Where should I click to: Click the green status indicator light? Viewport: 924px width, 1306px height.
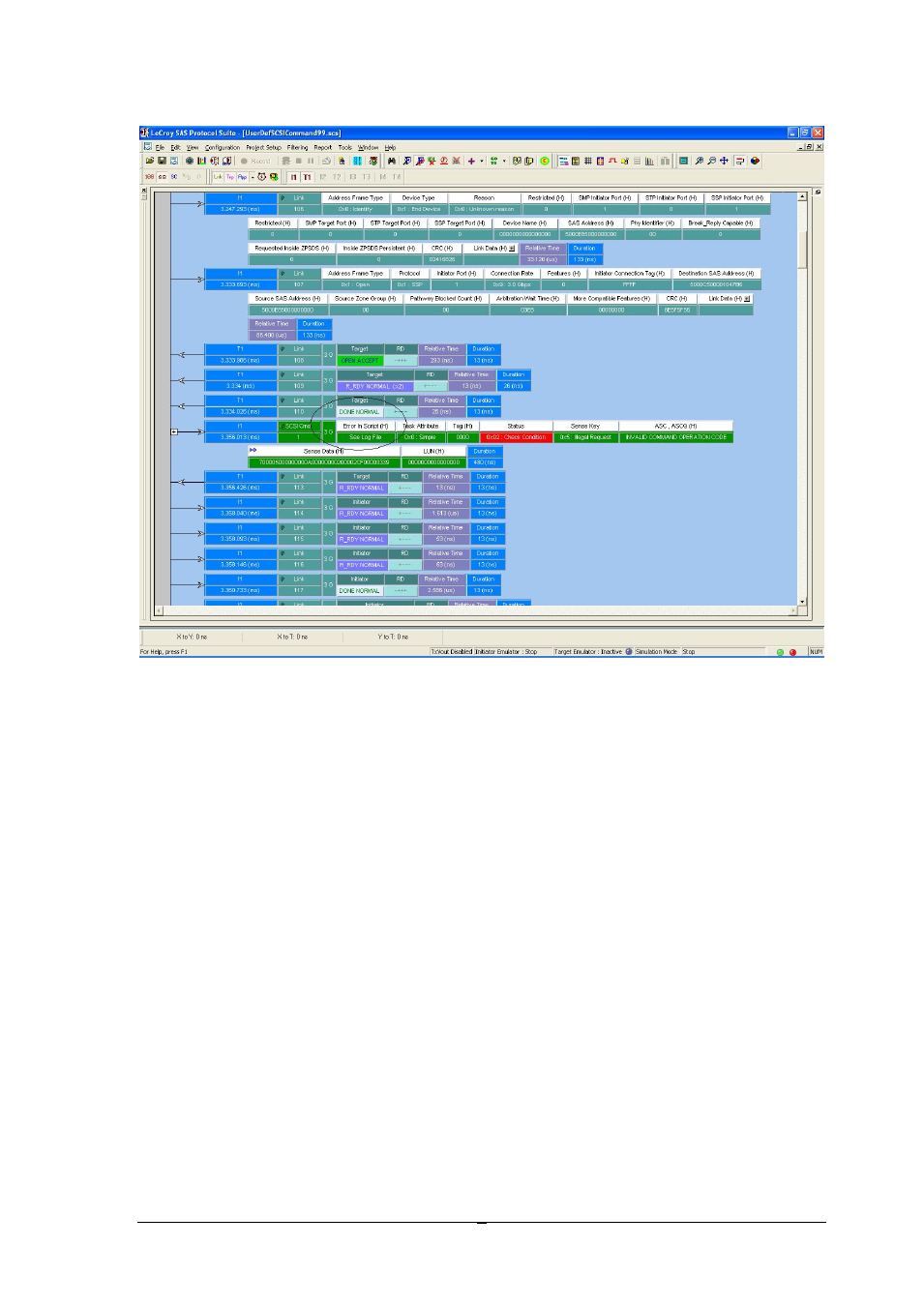click(780, 652)
